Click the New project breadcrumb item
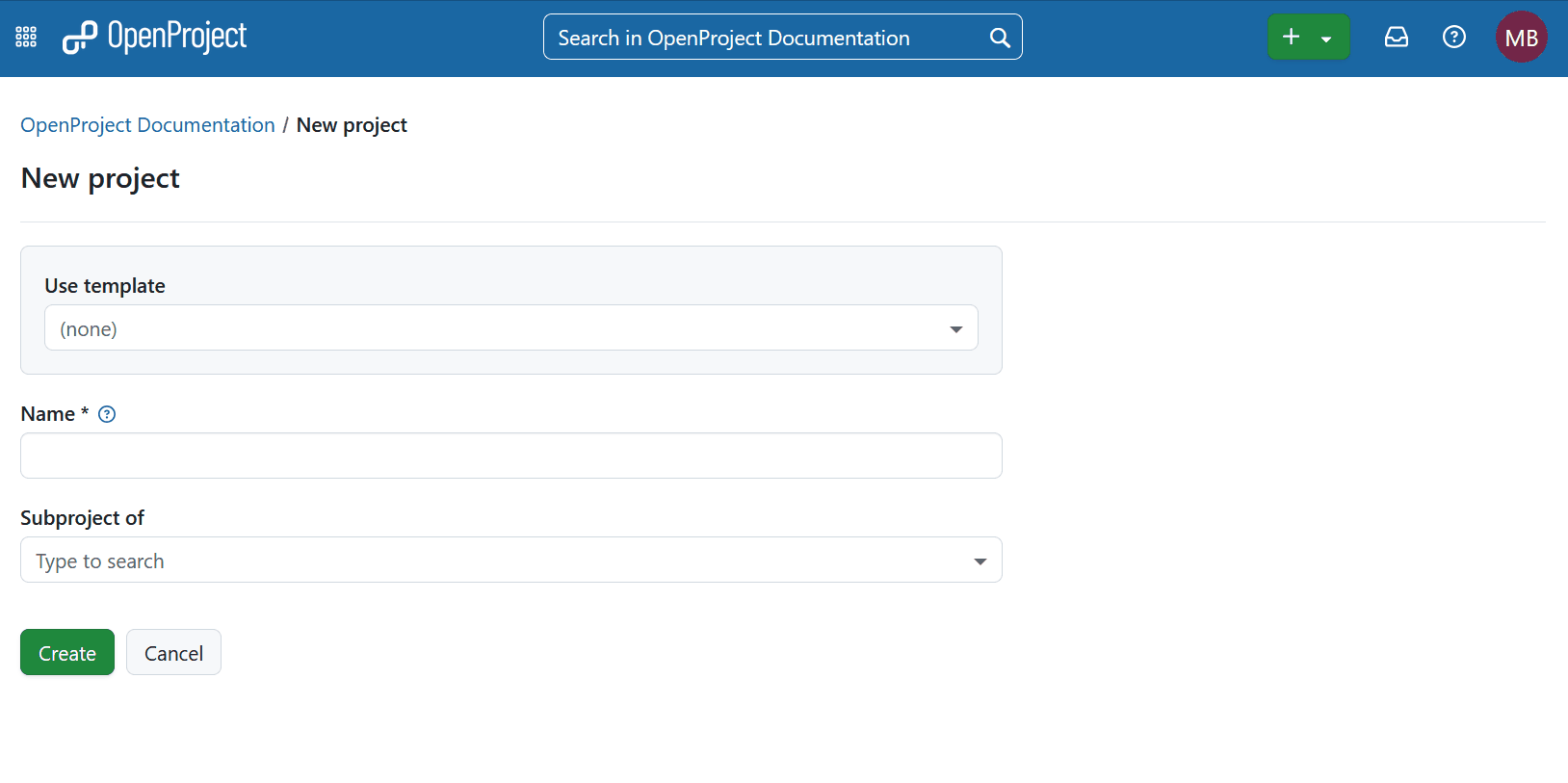Image resolution: width=1568 pixels, height=783 pixels. pyautogui.click(x=352, y=125)
